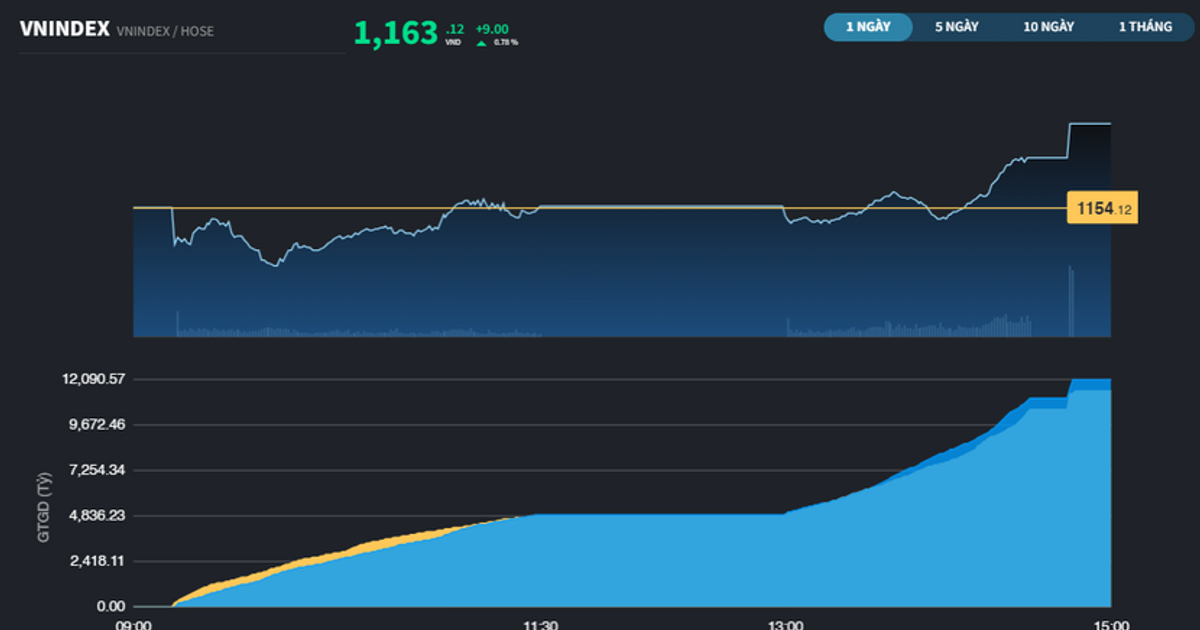Click the GTGD (TỶ) axis title

point(44,506)
